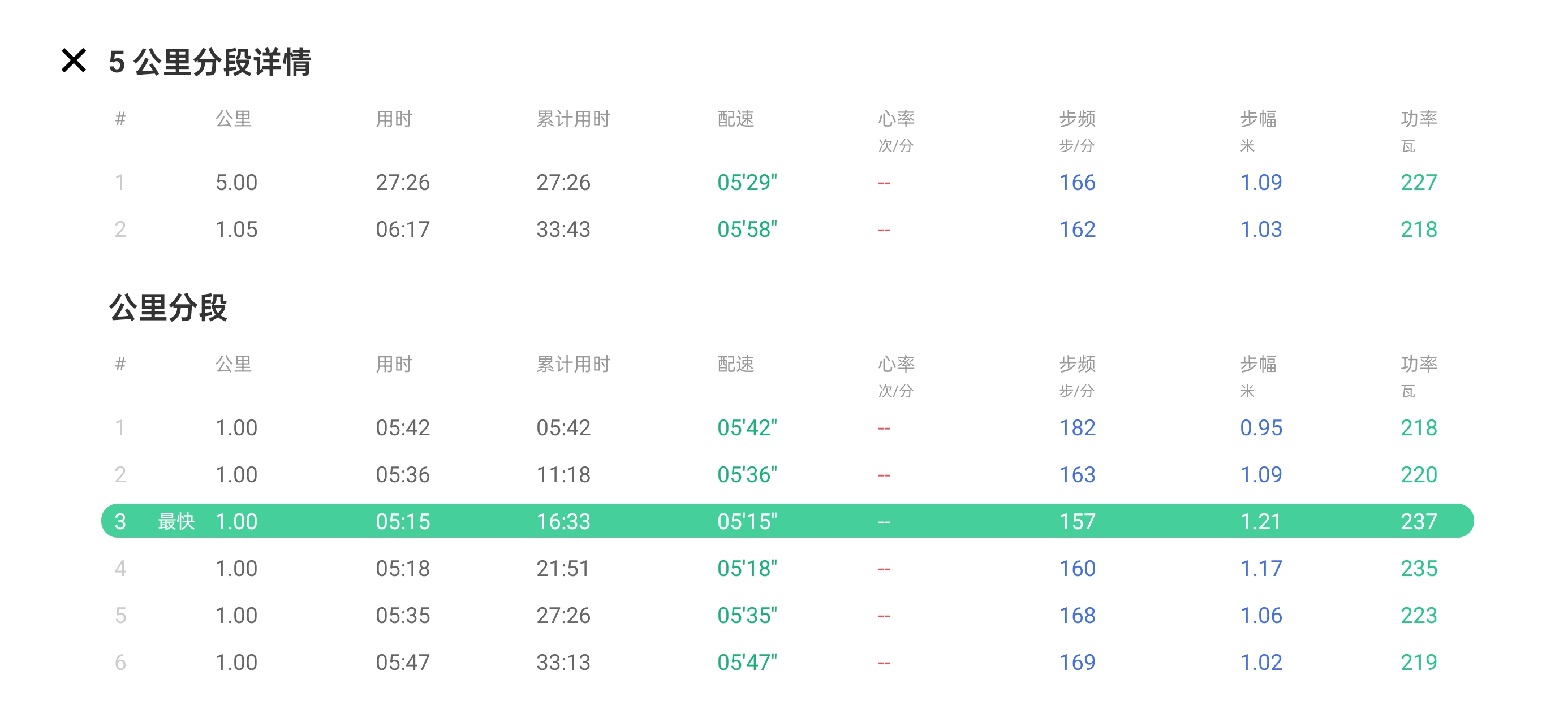Select the 1.05 km split row
This screenshot has width=1568, height=701.
point(236,230)
